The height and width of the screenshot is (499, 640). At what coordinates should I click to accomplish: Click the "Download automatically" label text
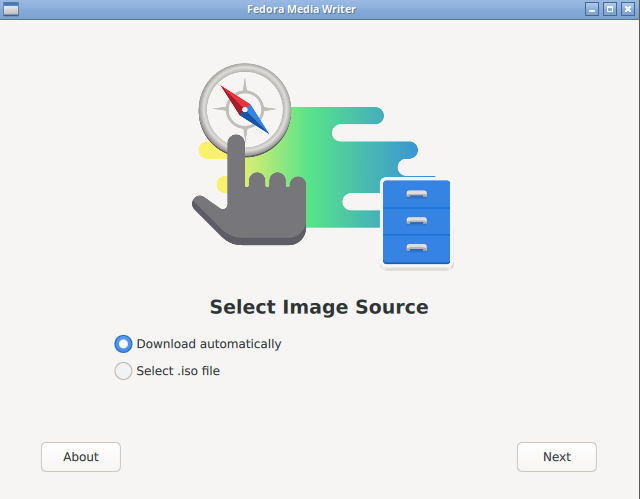pyautogui.click(x=209, y=344)
